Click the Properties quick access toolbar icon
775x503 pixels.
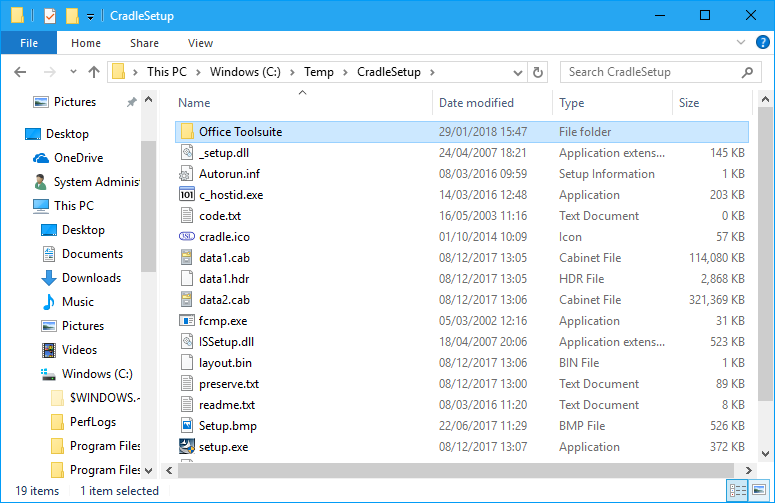click(x=50, y=16)
